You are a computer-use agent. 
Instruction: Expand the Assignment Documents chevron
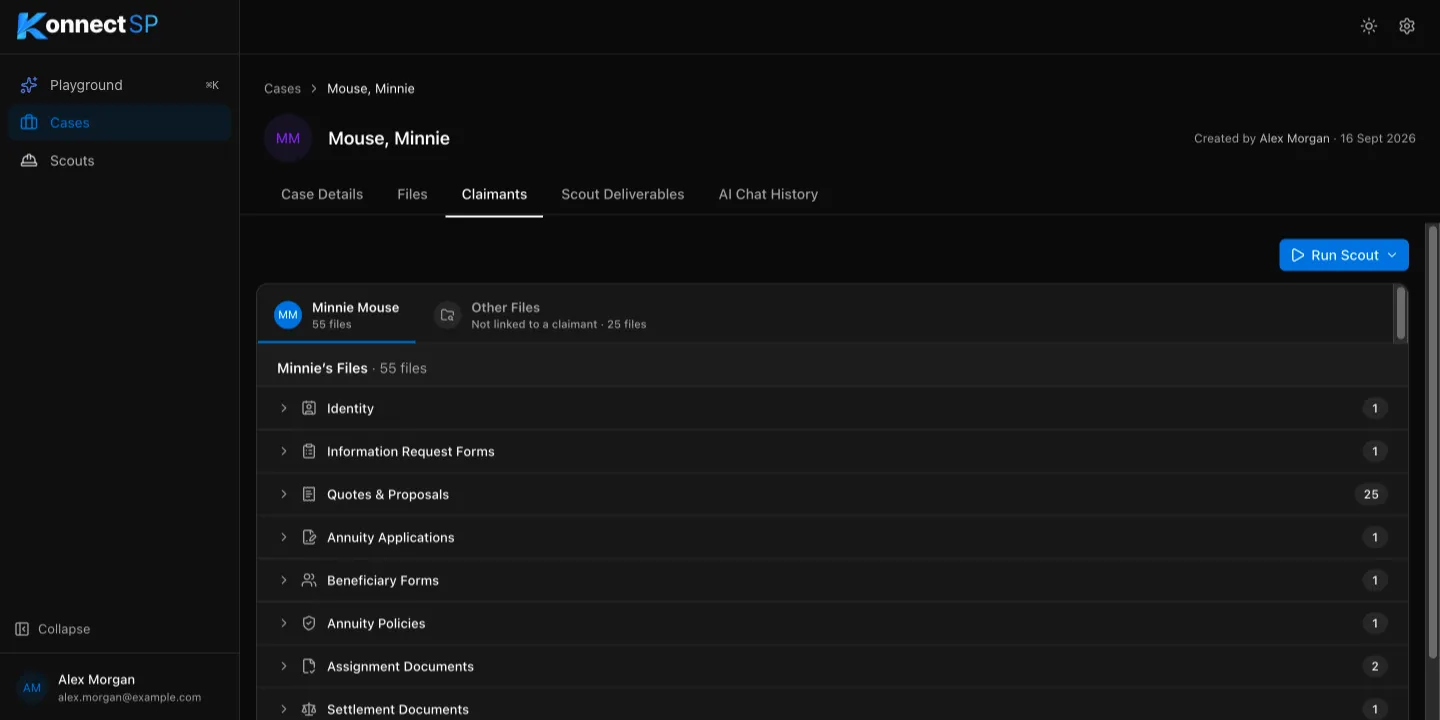coord(284,666)
